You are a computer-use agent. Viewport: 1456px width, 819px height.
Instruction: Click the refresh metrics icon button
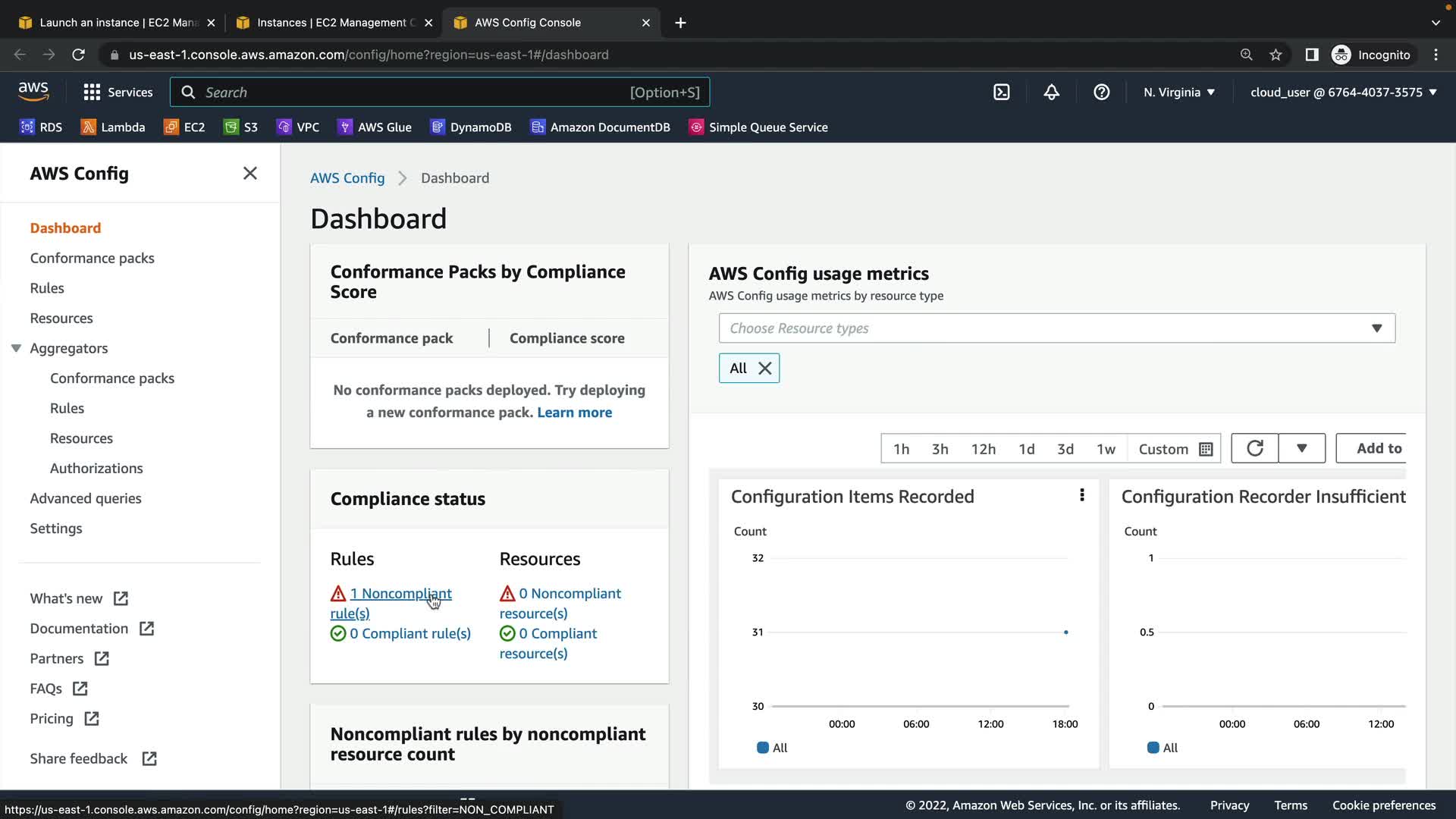tap(1254, 449)
